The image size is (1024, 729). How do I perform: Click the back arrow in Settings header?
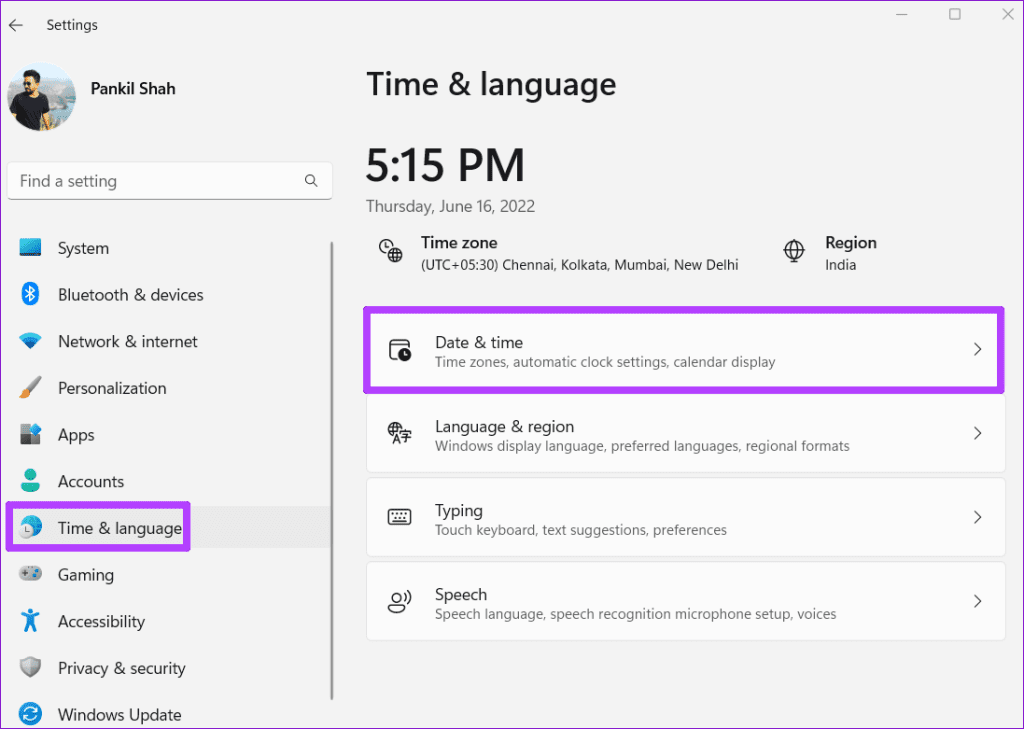[16, 25]
